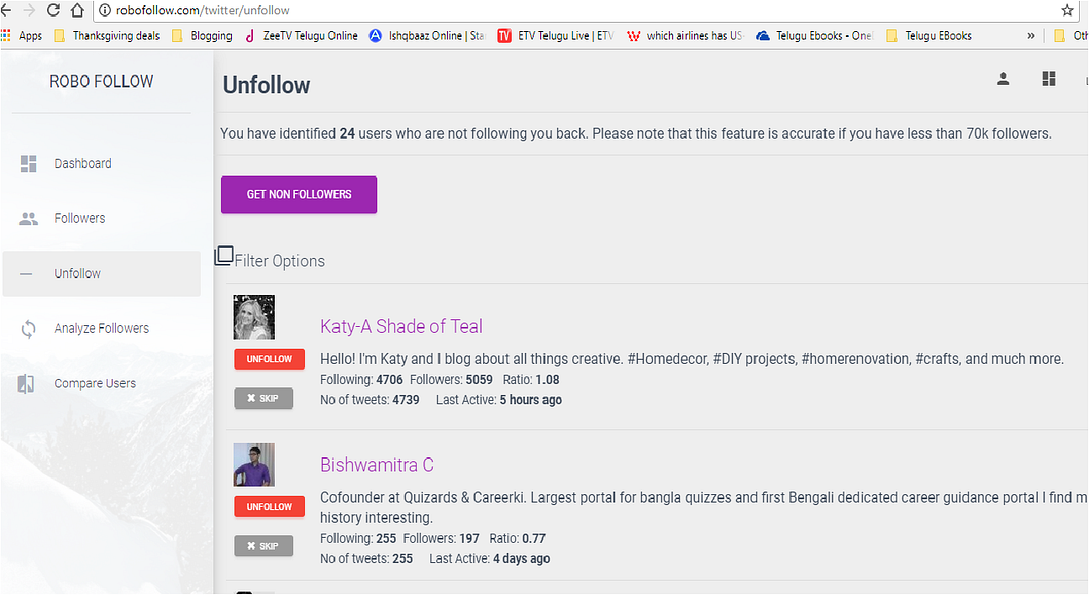The height and width of the screenshot is (600, 1089).
Task: Click Bishwamitra C's profile photo
Action: pyautogui.click(x=254, y=465)
